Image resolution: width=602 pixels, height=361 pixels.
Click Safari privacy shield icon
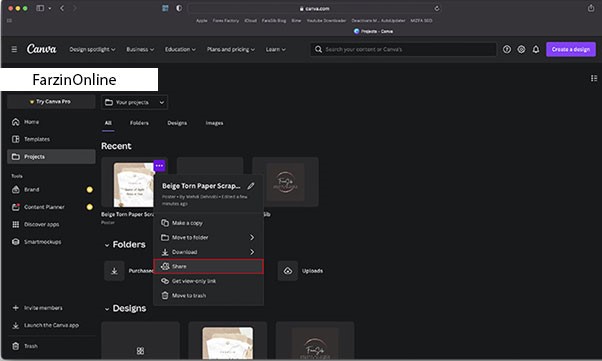coord(179,8)
